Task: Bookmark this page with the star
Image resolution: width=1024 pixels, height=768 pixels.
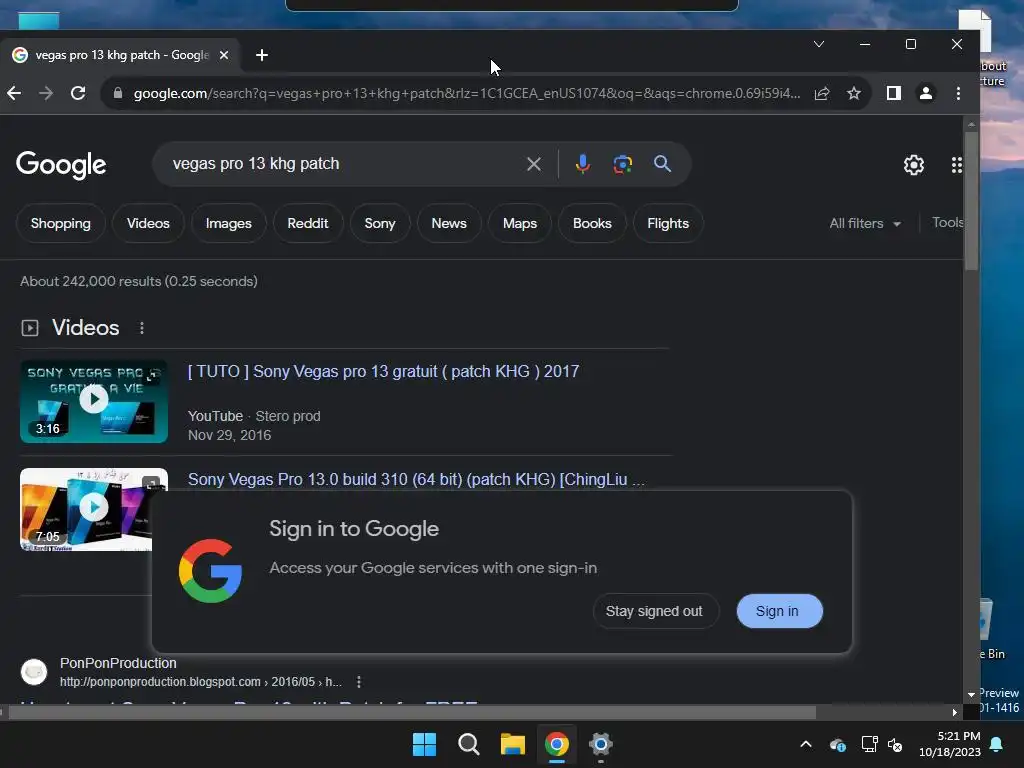Action: point(854,93)
